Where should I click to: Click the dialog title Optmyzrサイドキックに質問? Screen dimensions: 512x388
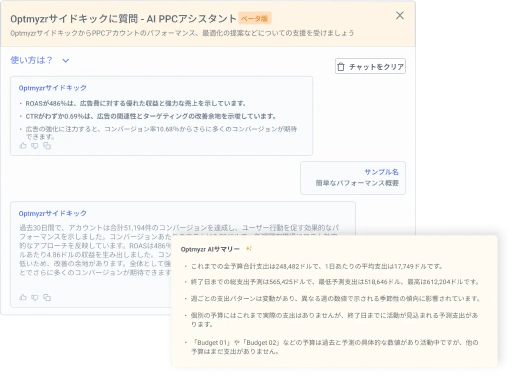pyautogui.click(x=123, y=19)
